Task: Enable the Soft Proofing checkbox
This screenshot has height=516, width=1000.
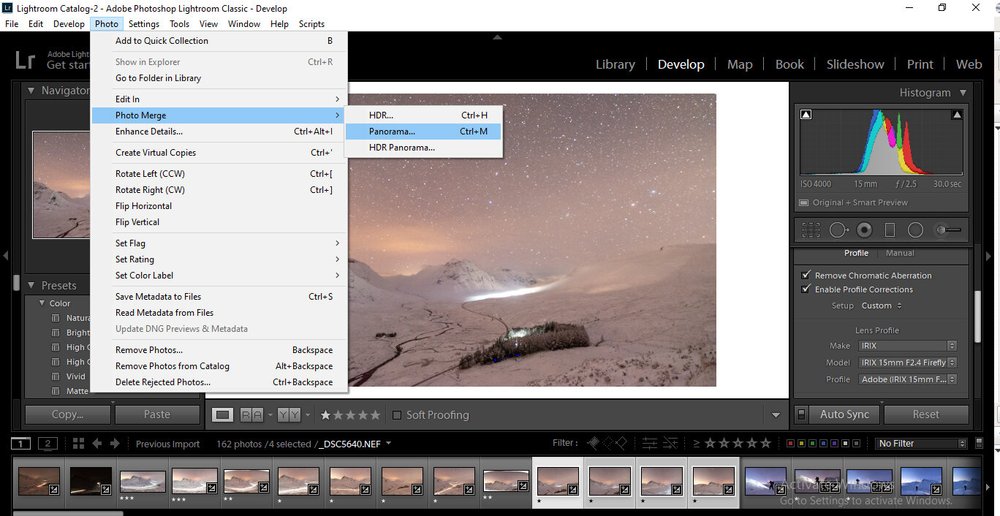Action: [397, 415]
